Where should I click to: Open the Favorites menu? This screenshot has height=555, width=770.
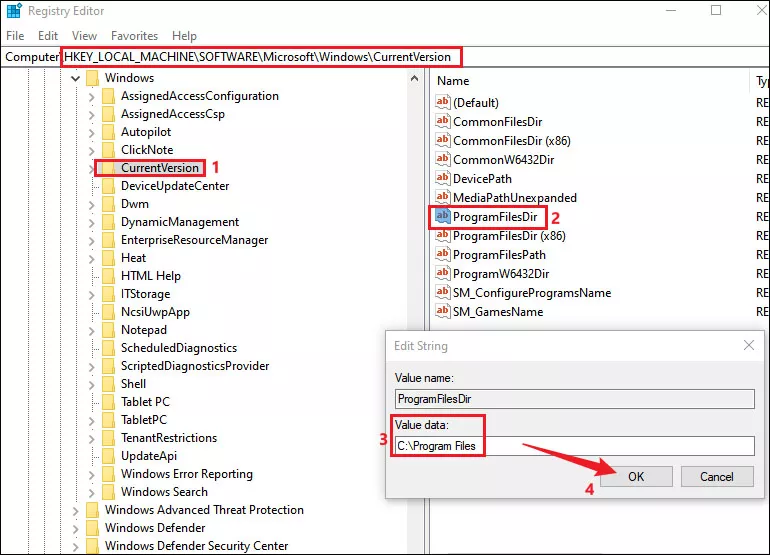tap(135, 36)
